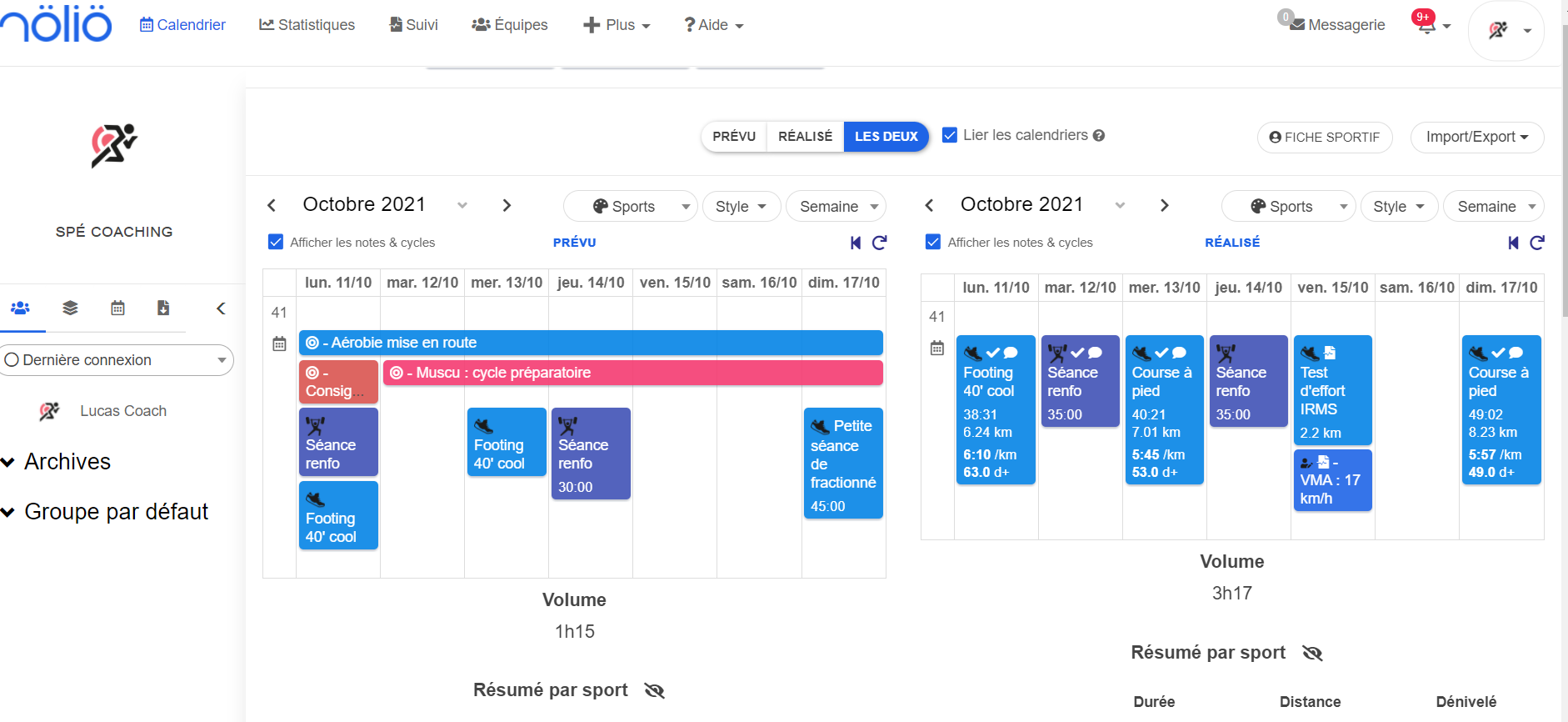The image size is (1568, 722).
Task: Open the pink Muscu cycle préparatoire bar
Action: (x=632, y=373)
